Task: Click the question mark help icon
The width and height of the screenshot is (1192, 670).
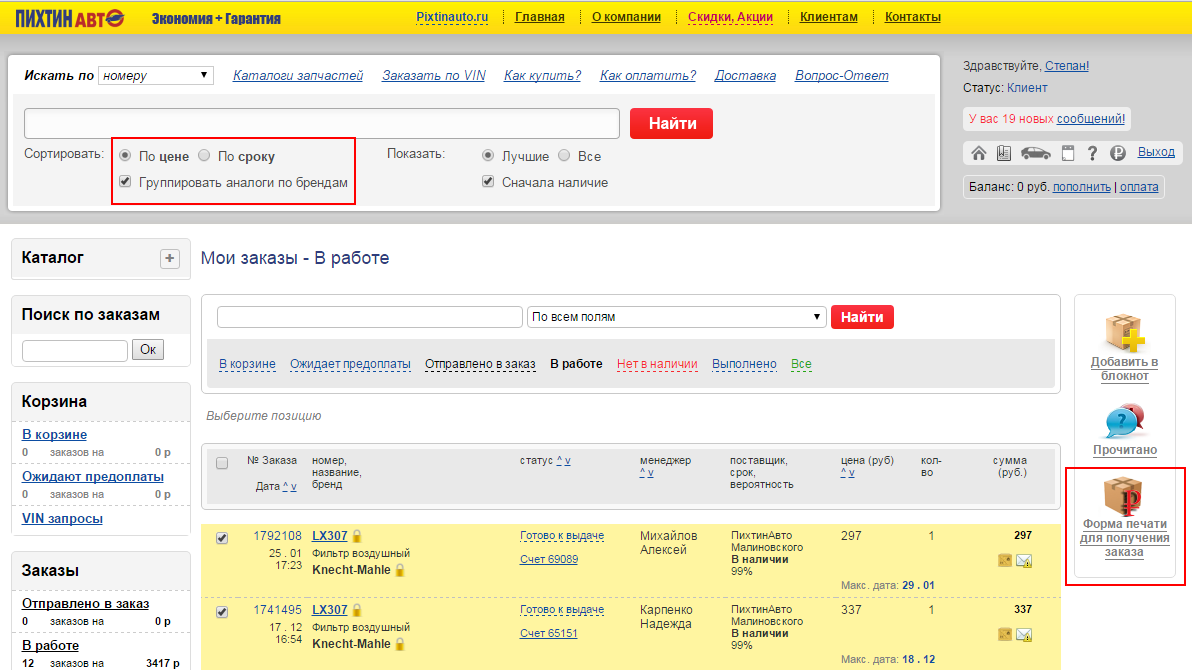Action: [x=1092, y=153]
